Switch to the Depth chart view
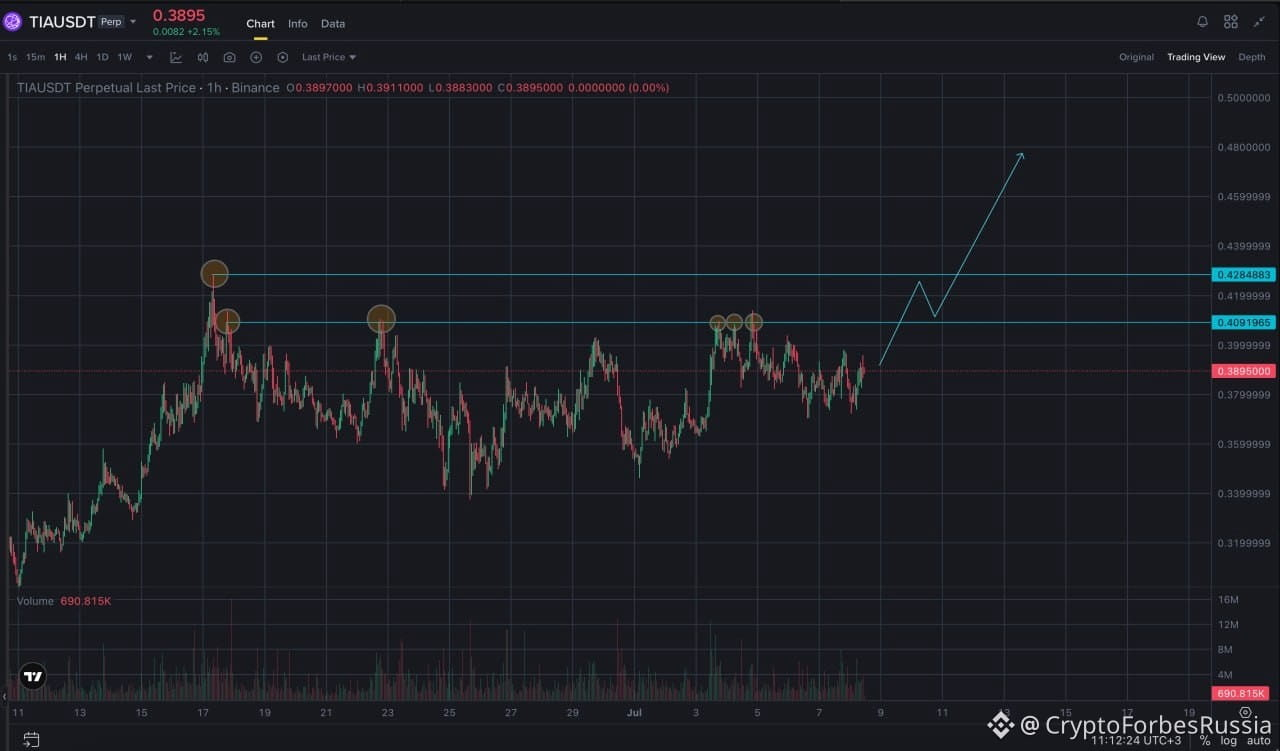The width and height of the screenshot is (1280, 751). point(1252,57)
